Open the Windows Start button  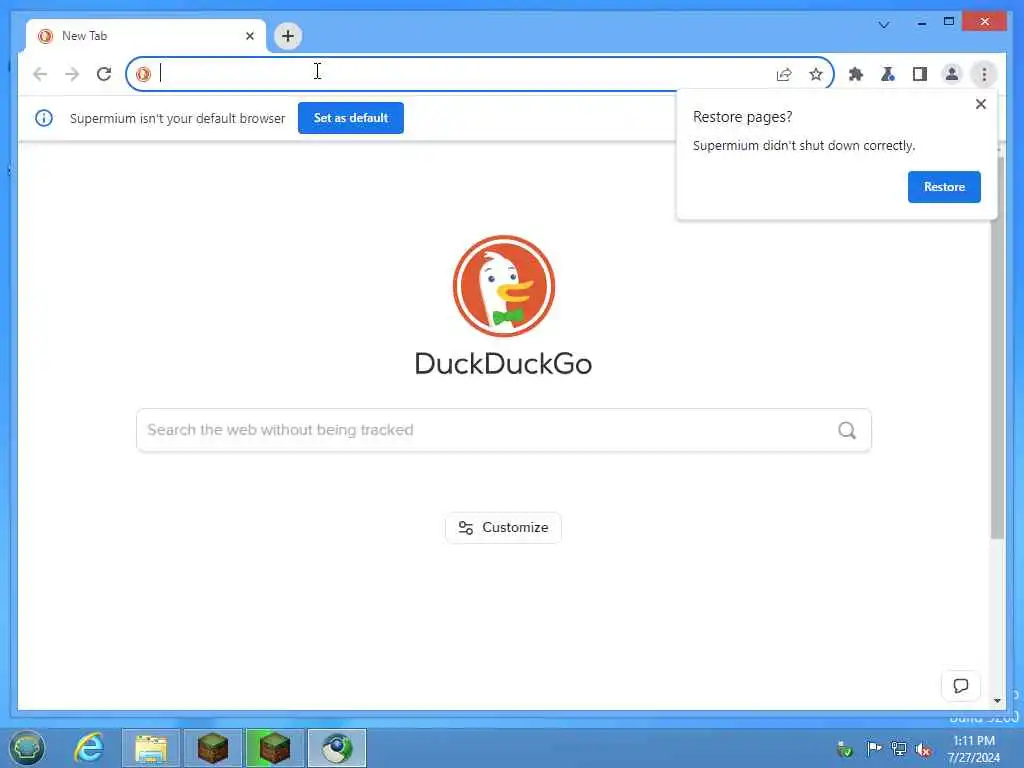pos(27,748)
